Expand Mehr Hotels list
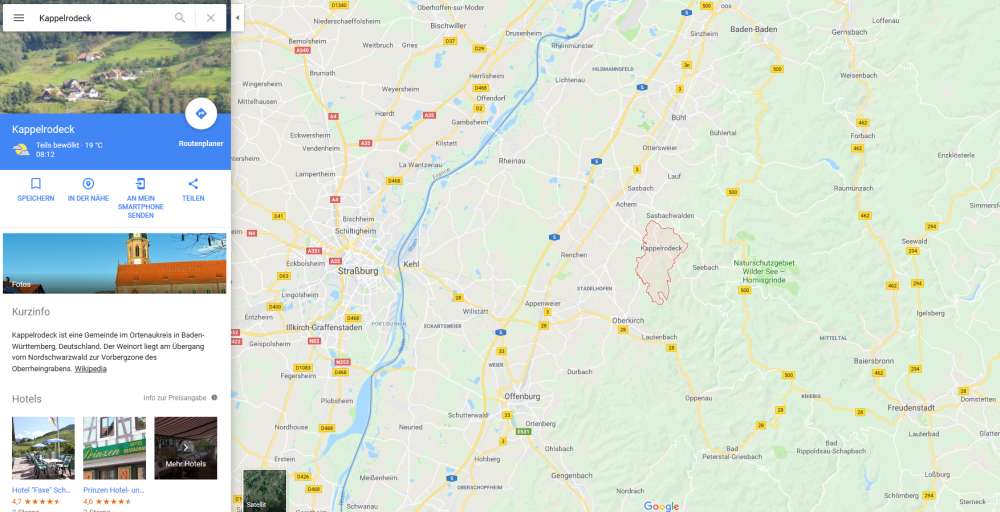The height and width of the screenshot is (512, 1000). coord(186,448)
